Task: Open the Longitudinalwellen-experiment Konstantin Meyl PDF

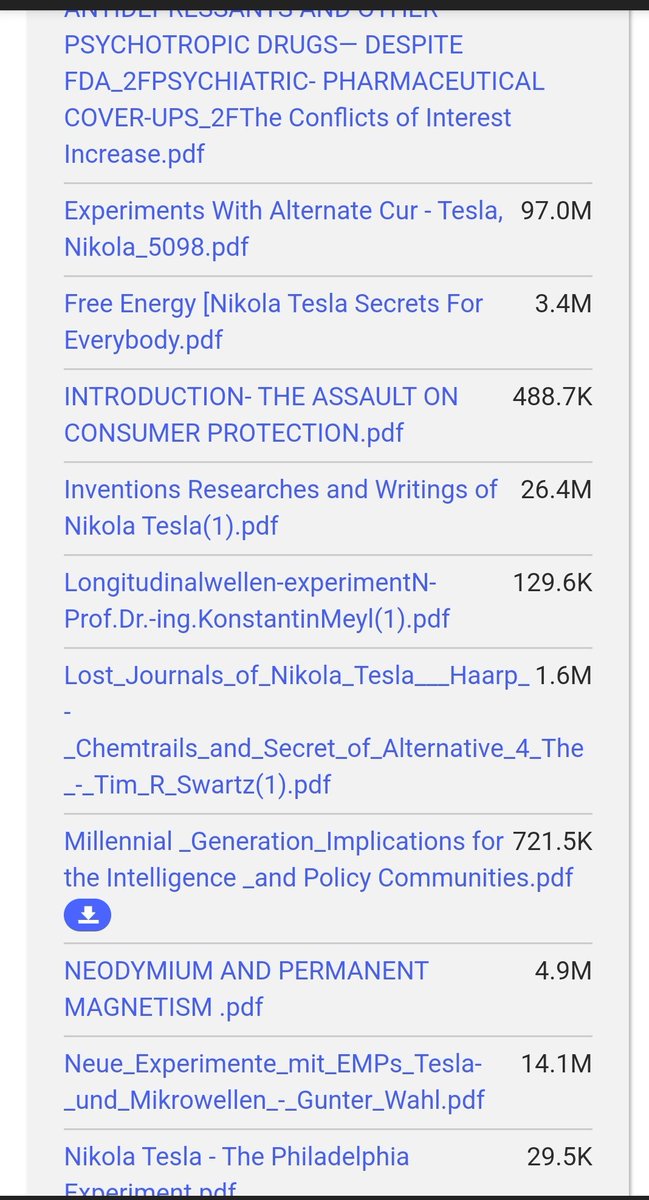Action: (257, 600)
